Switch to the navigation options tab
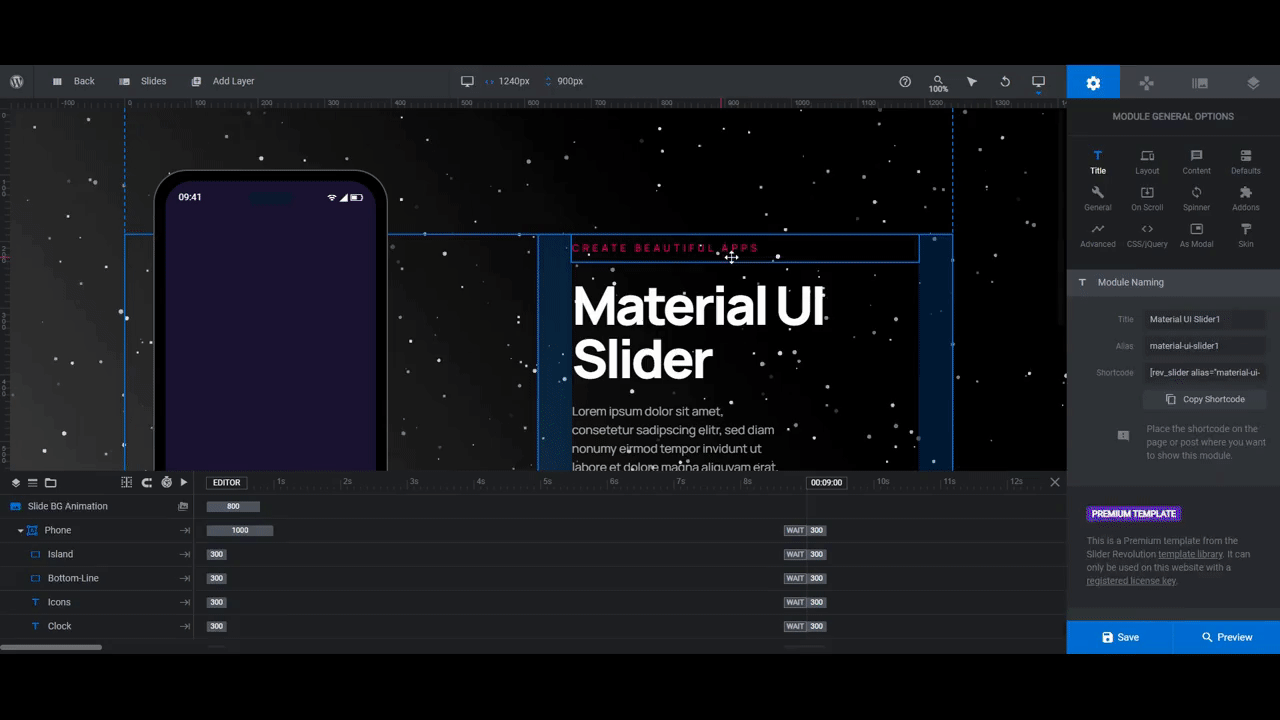Viewport: 1280px width, 720px height. pos(1147,83)
